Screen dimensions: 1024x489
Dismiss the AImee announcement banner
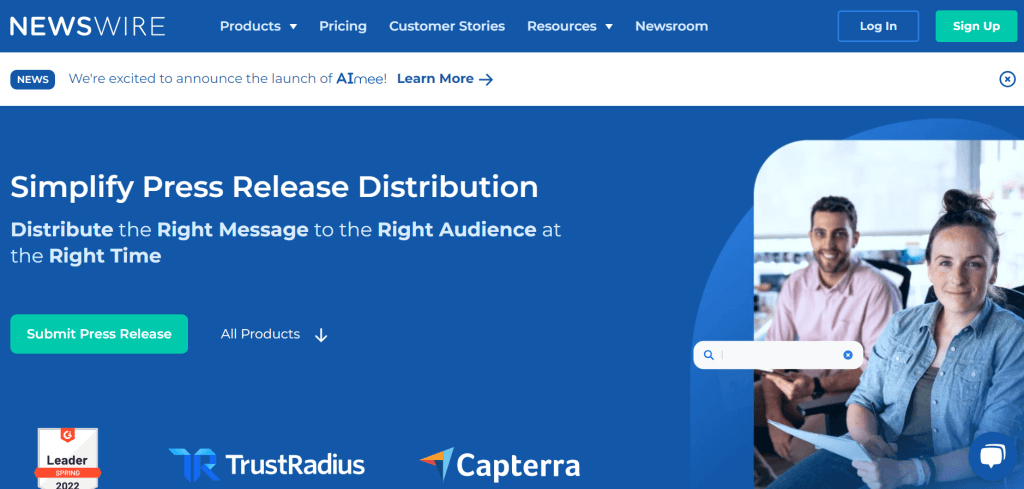pos(1007,79)
